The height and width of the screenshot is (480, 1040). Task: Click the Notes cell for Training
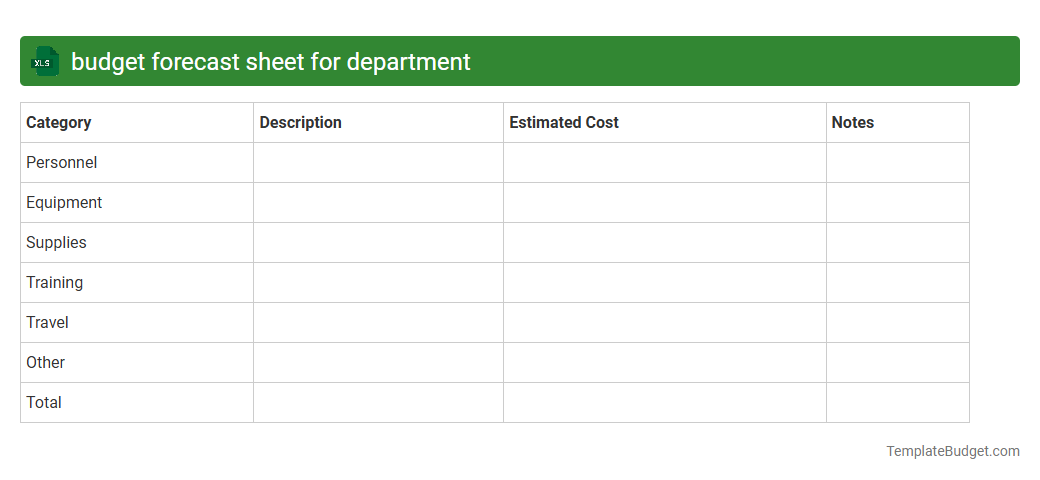(898, 282)
